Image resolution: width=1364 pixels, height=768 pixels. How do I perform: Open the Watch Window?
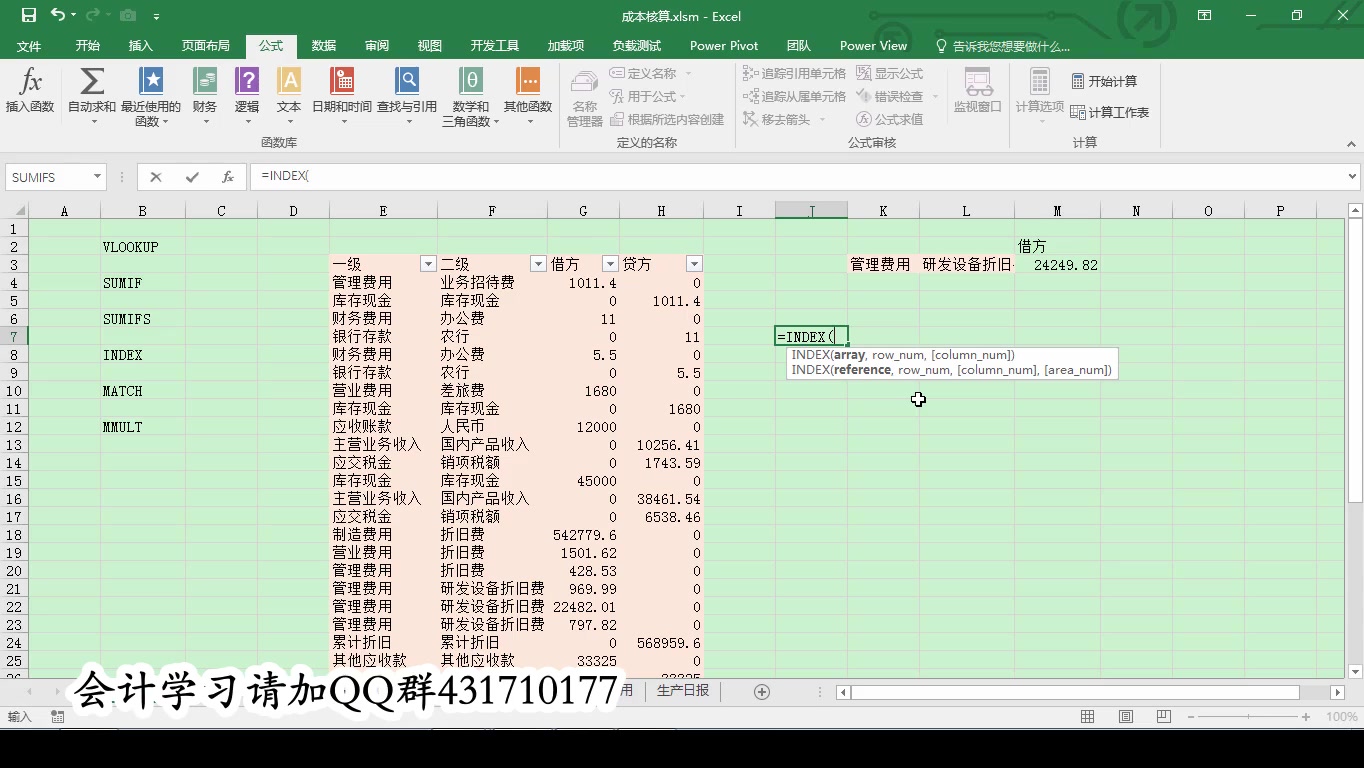coord(978,92)
